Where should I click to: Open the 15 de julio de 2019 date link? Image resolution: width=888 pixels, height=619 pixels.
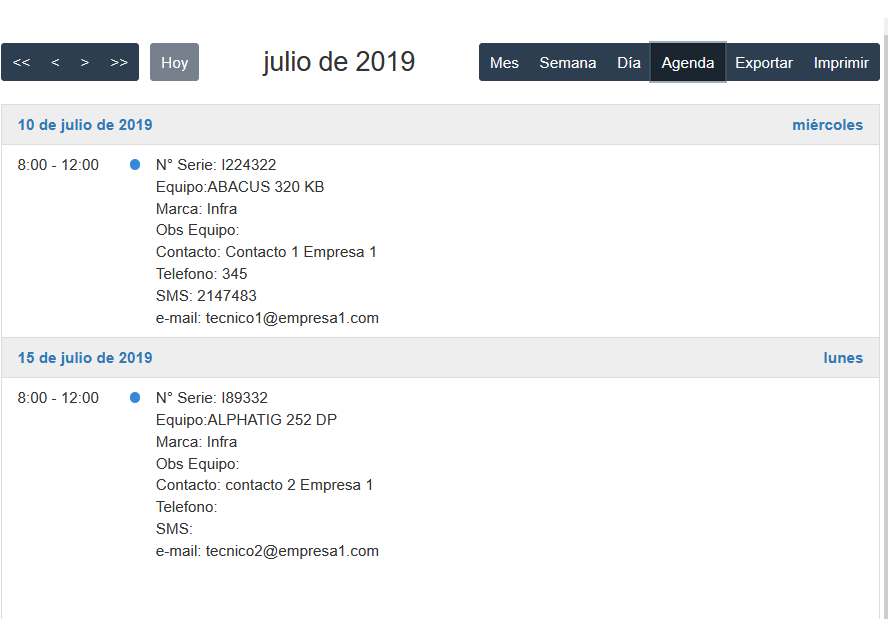point(85,358)
